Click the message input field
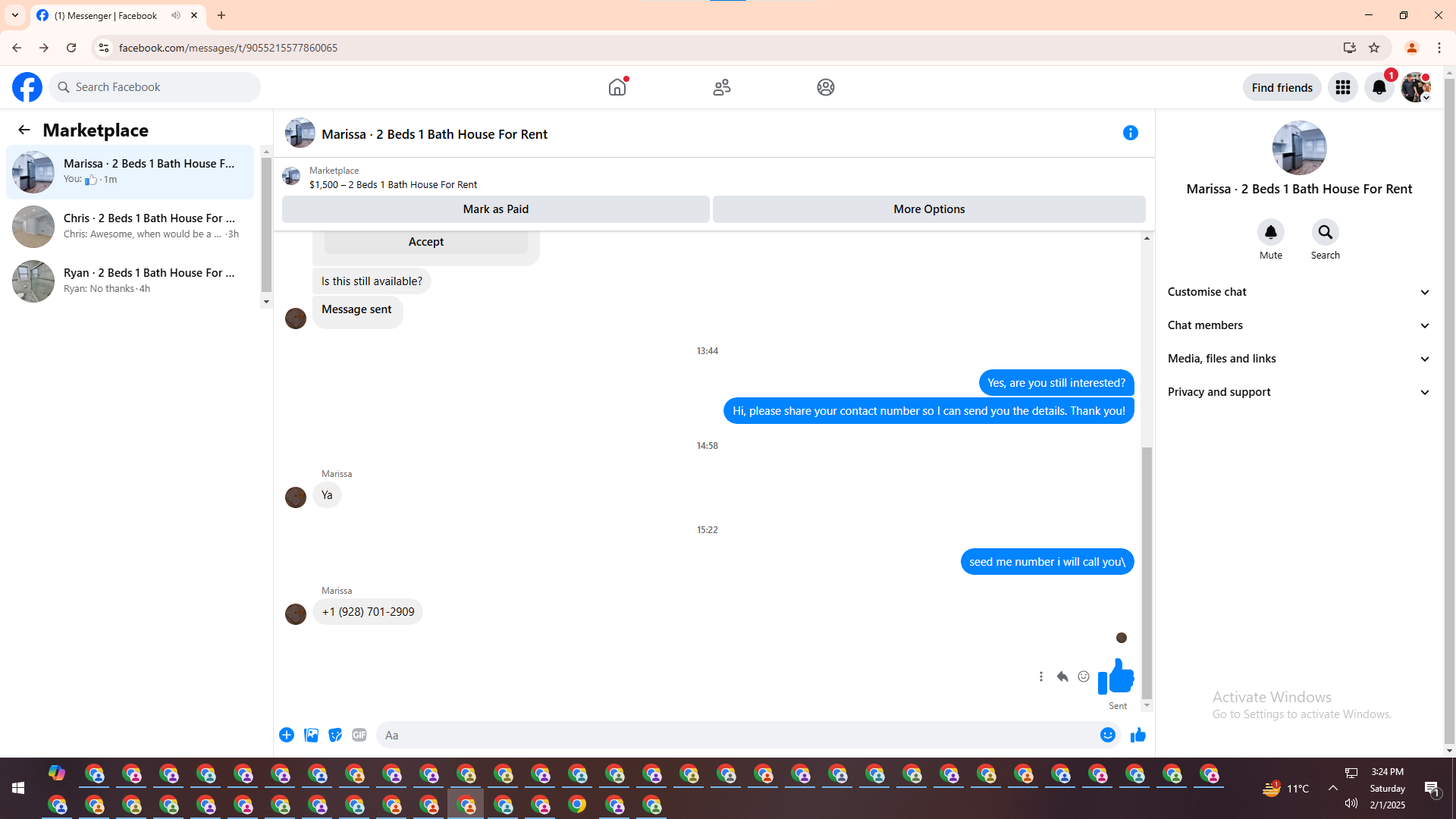 [736, 735]
